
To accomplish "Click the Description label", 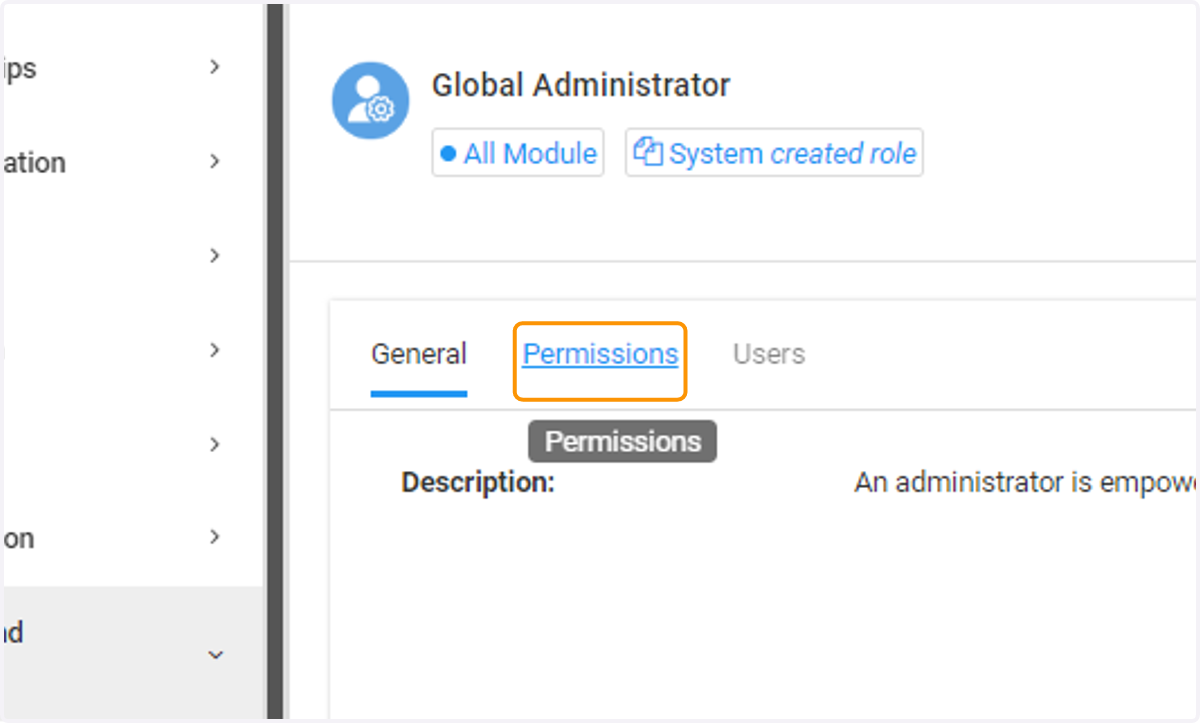I will [x=478, y=483].
